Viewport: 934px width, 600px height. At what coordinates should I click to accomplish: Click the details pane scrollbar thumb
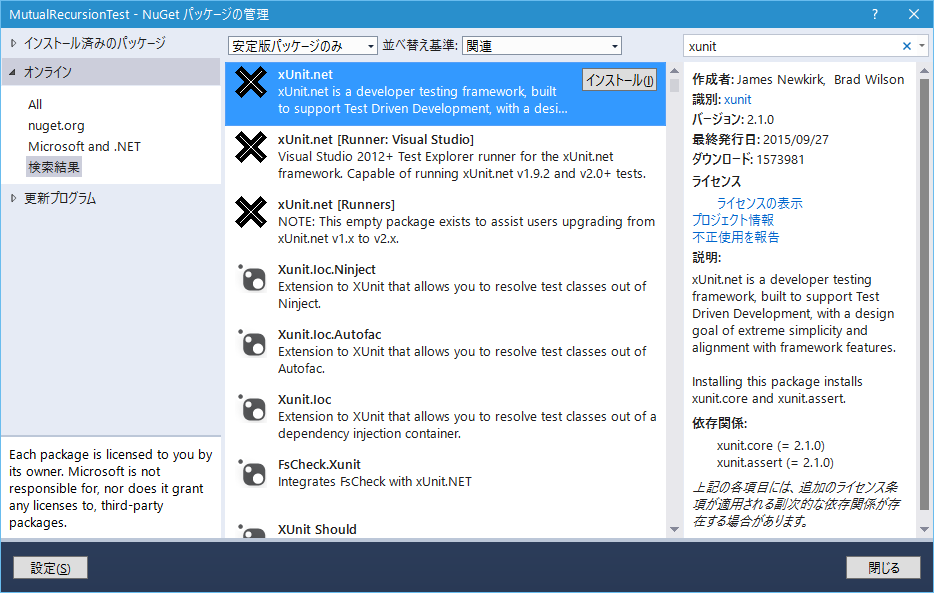pos(924,294)
